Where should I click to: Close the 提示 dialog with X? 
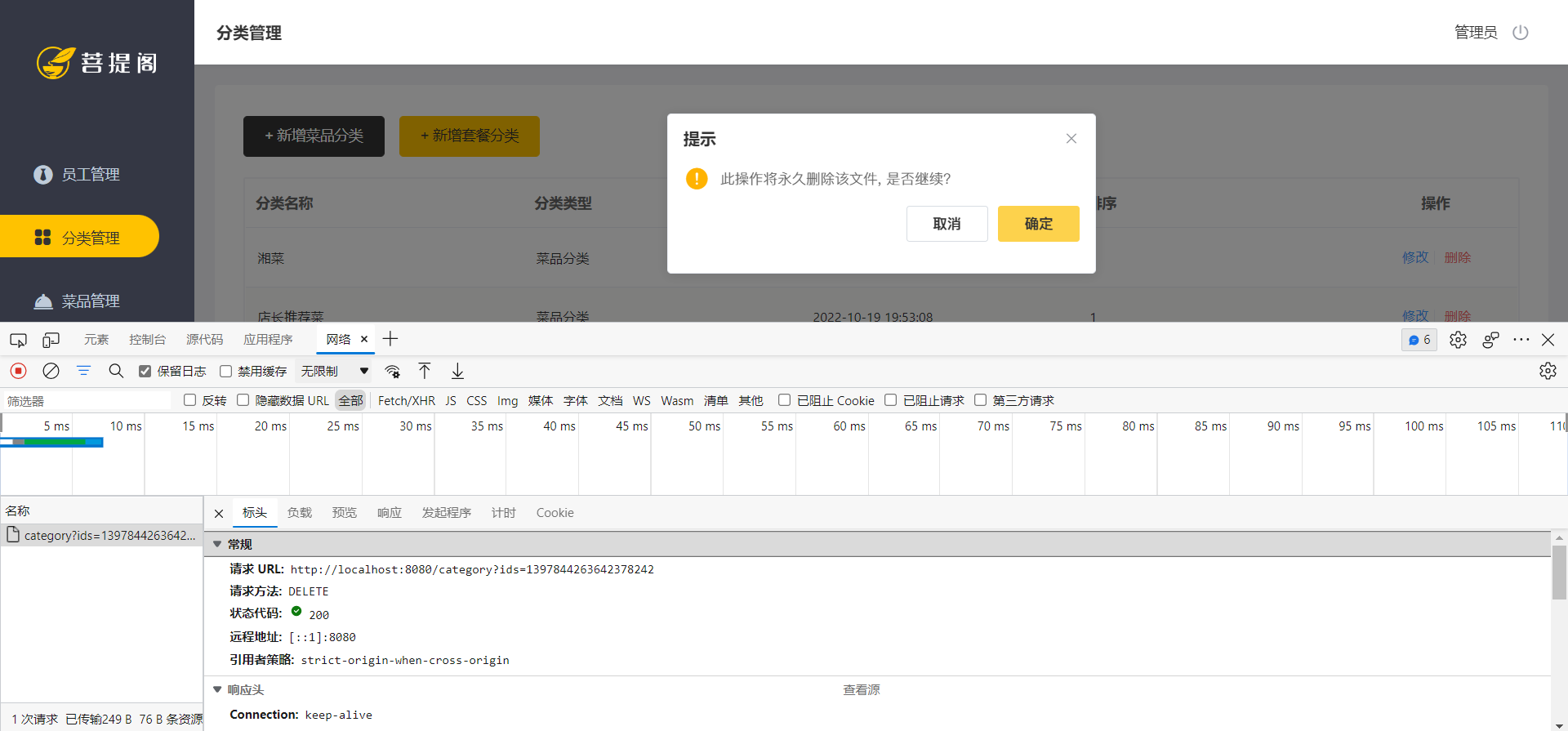[1071, 139]
